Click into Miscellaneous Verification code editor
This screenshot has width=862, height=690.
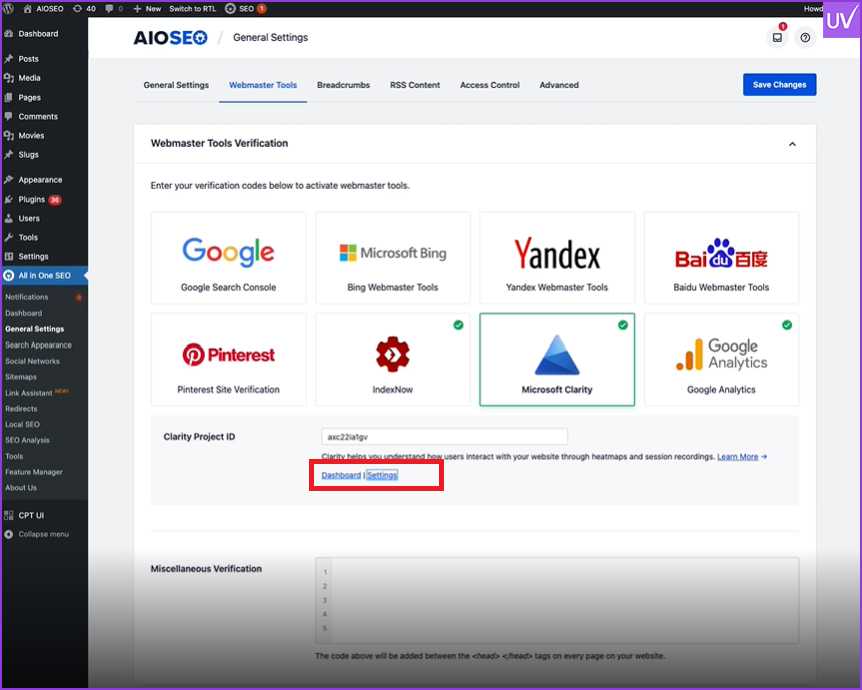(557, 600)
